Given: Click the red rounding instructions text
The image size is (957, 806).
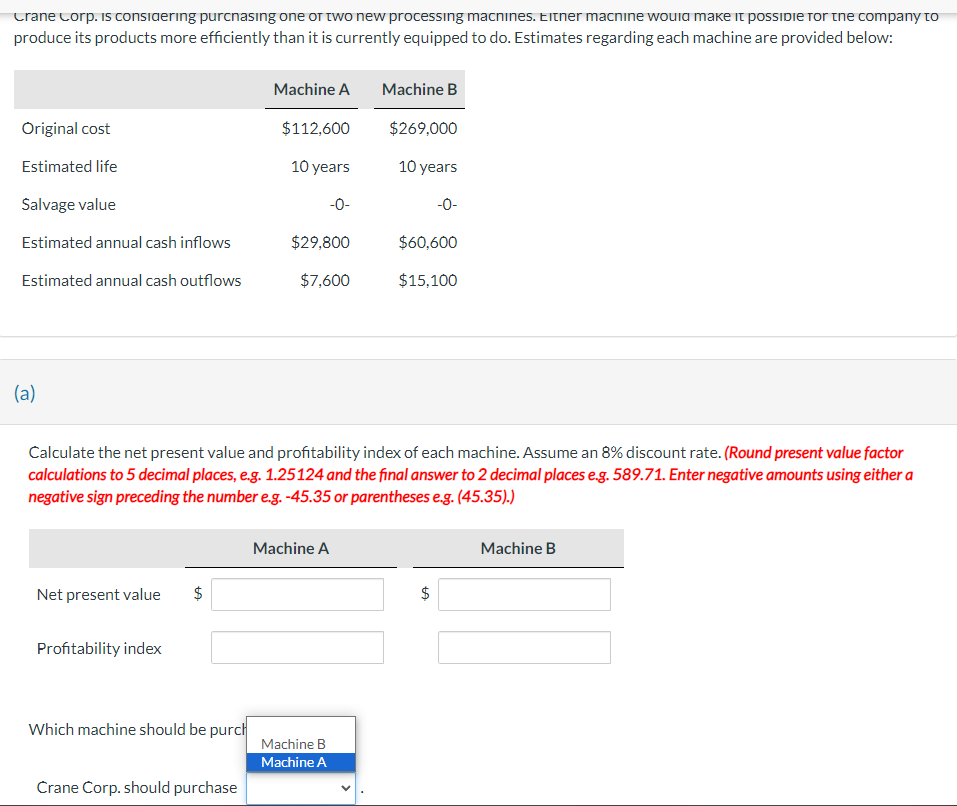Looking at the screenshot, I should click(471, 475).
